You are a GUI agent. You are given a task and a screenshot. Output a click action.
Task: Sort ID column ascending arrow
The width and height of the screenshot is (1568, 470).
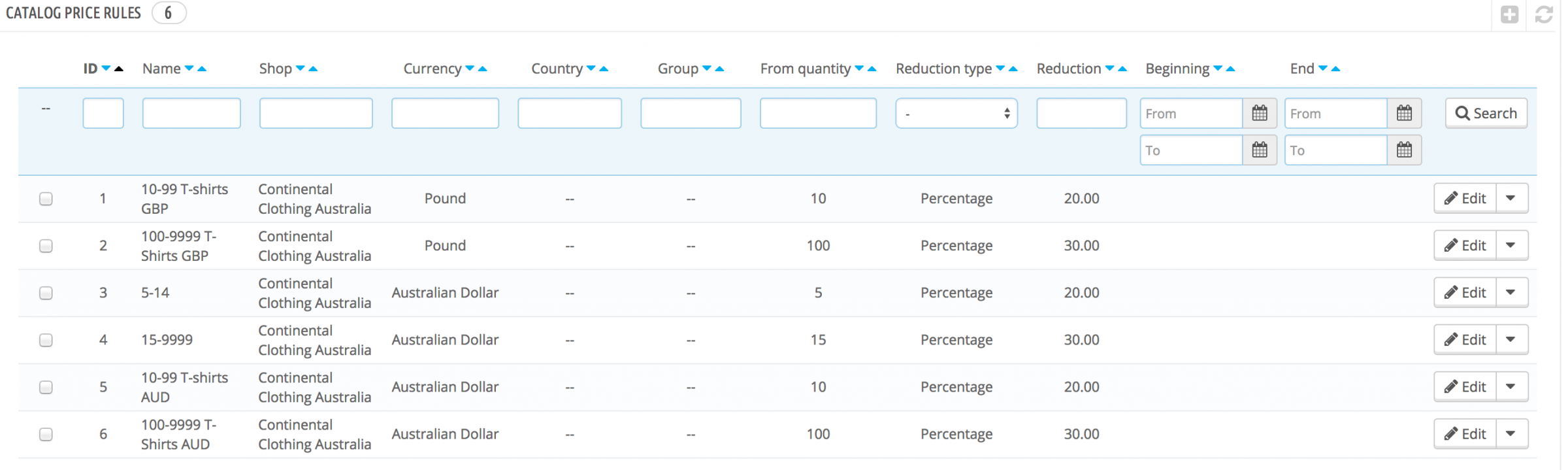coord(119,69)
